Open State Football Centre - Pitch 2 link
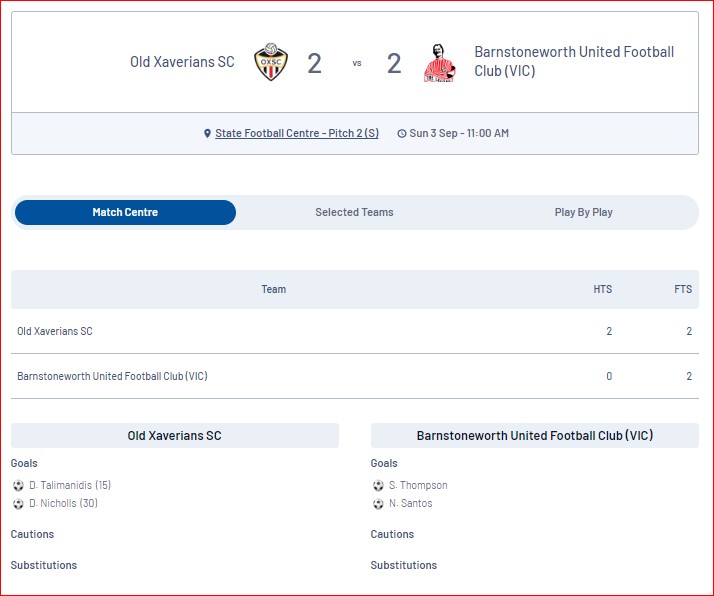The height and width of the screenshot is (596, 714). pyautogui.click(x=297, y=133)
